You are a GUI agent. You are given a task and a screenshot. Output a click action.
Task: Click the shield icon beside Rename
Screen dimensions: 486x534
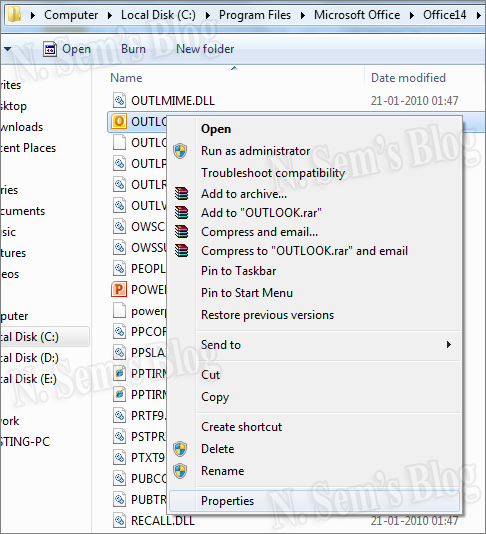pyautogui.click(x=180, y=471)
